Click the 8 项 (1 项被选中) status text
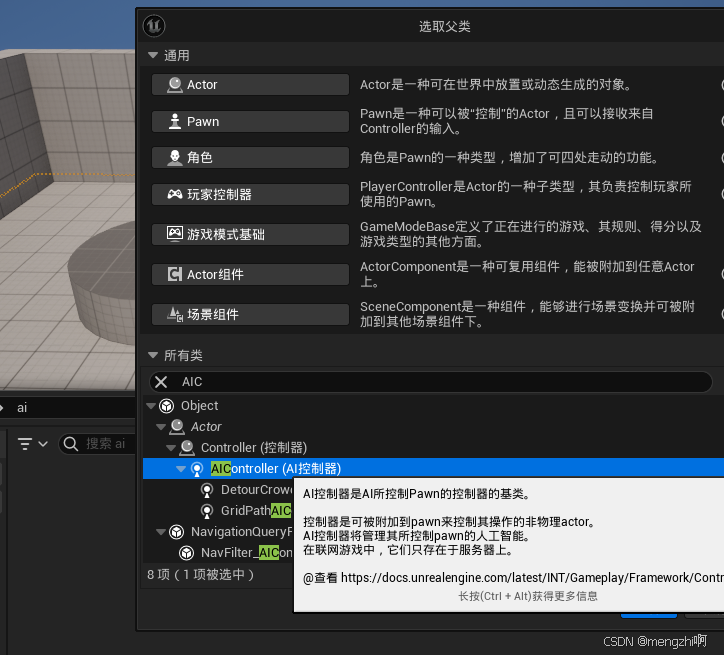This screenshot has width=724, height=655. coord(201,574)
